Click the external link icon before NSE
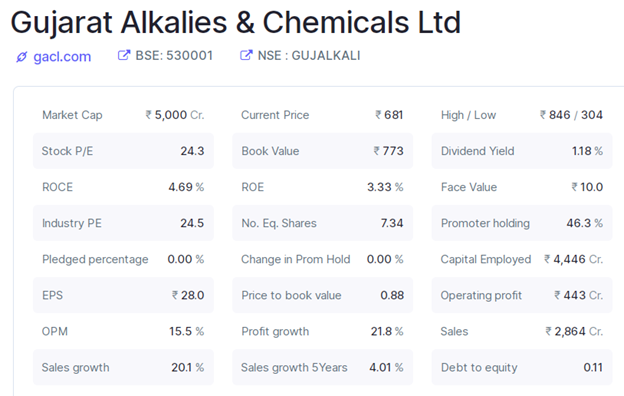This screenshot has height=396, width=624. click(x=246, y=55)
